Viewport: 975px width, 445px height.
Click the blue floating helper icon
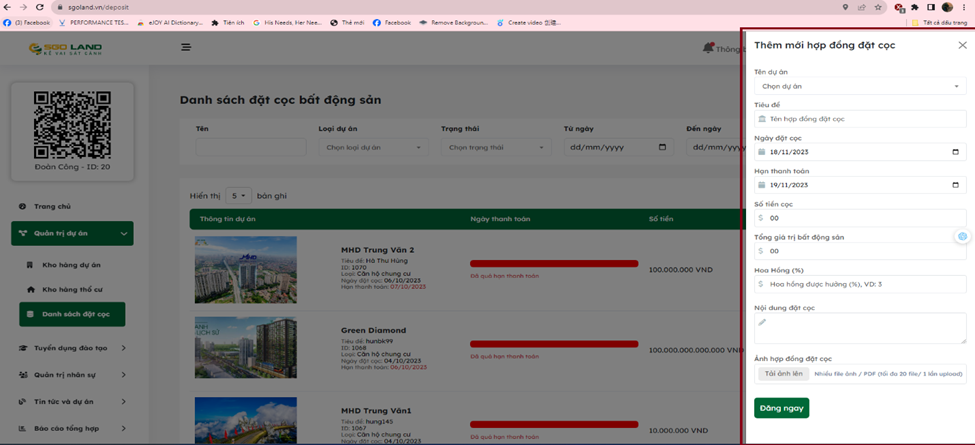click(x=962, y=236)
